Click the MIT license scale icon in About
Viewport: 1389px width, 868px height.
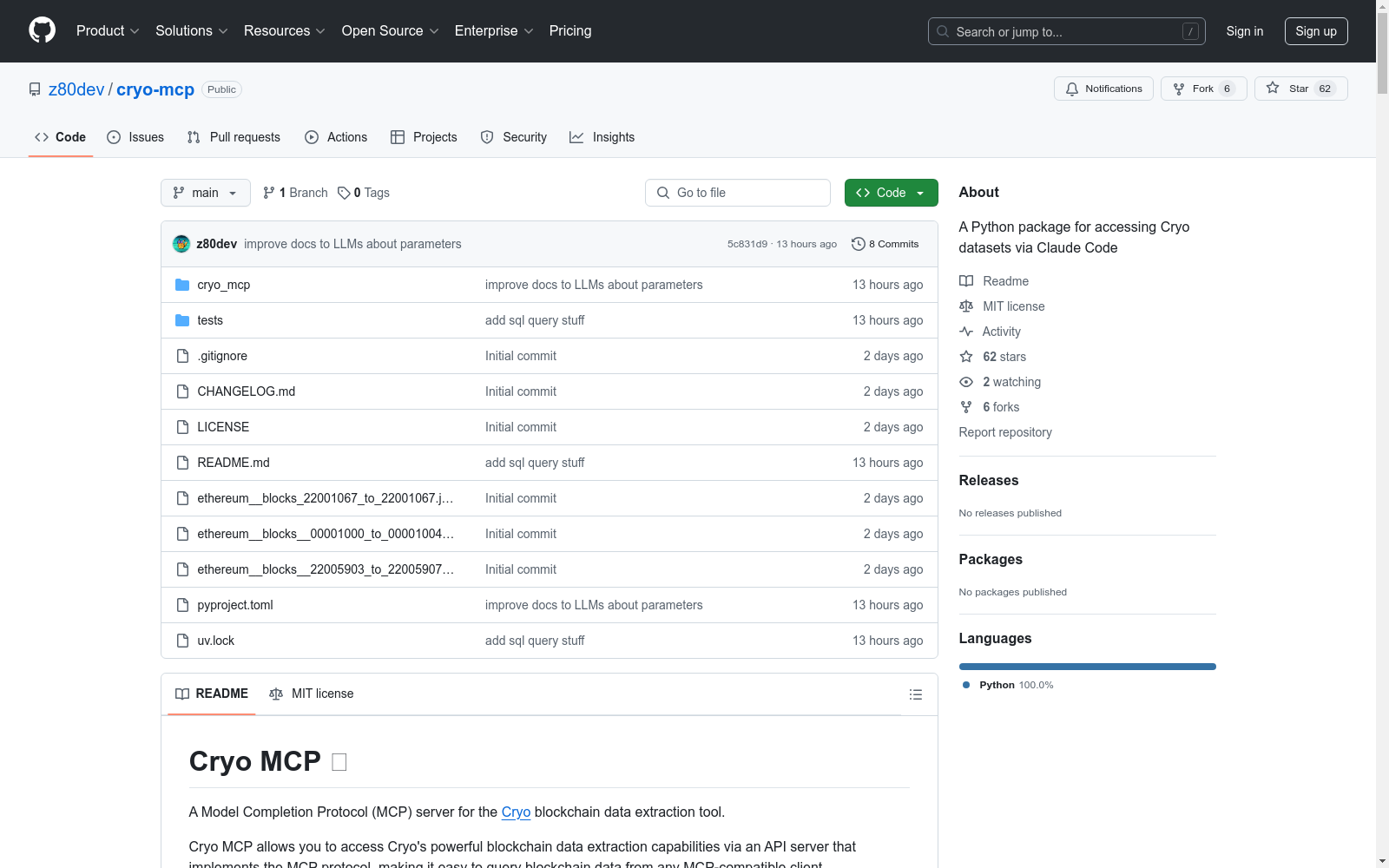coord(966,306)
